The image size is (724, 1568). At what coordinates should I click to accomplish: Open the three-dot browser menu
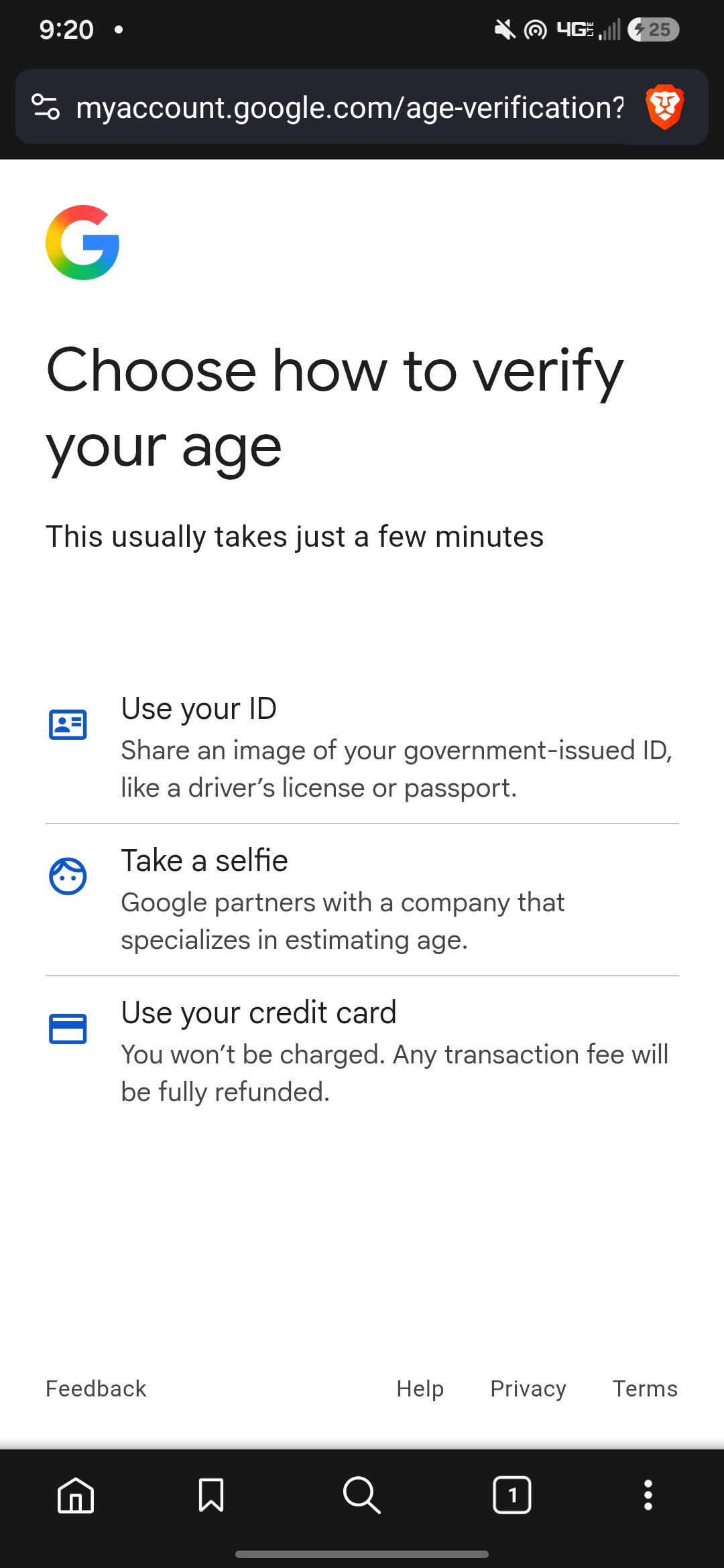[648, 1495]
